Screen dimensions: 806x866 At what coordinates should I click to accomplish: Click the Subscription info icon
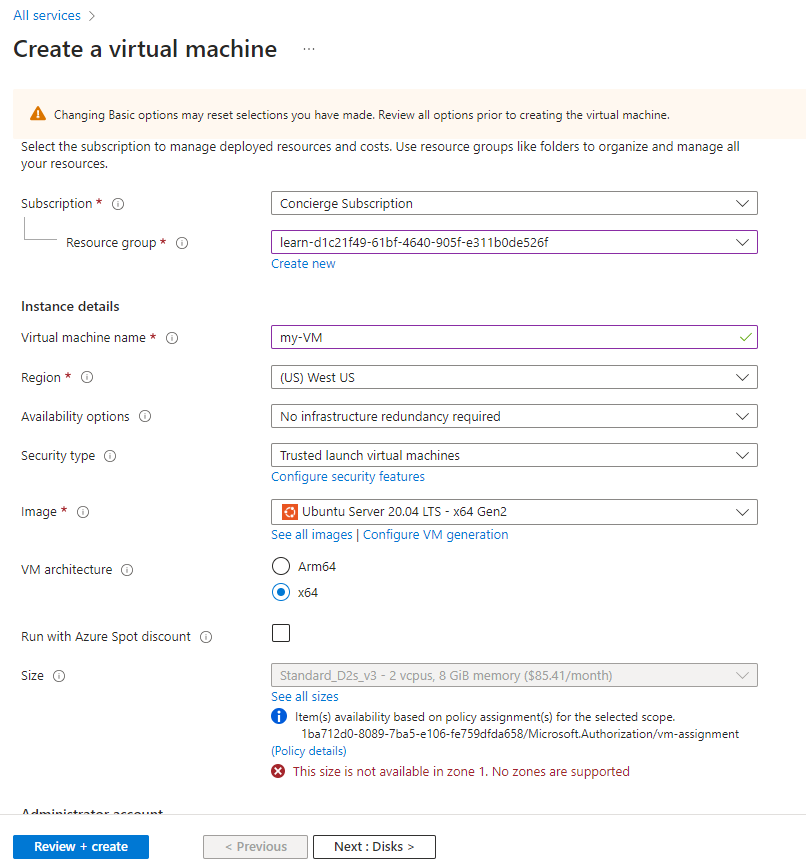[118, 204]
